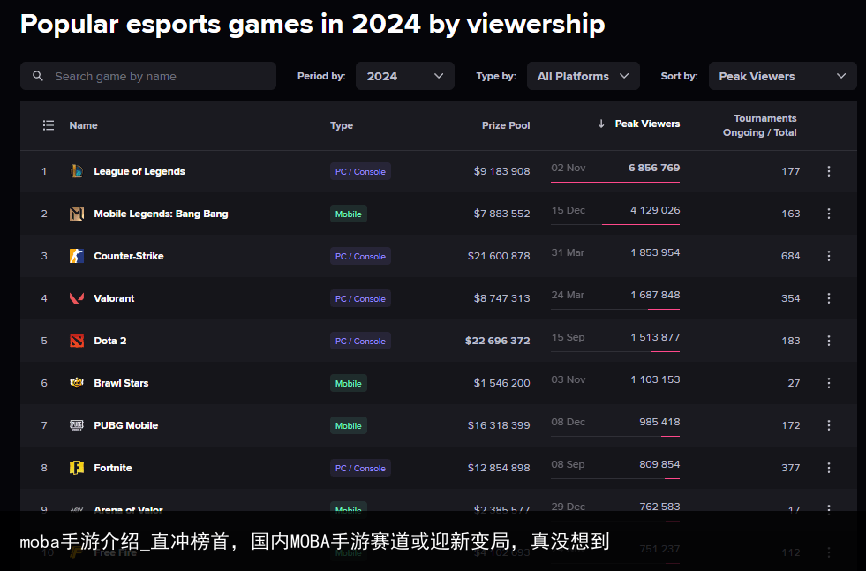Click the 02 Nov peak date
The width and height of the screenshot is (866, 571).
click(568, 167)
